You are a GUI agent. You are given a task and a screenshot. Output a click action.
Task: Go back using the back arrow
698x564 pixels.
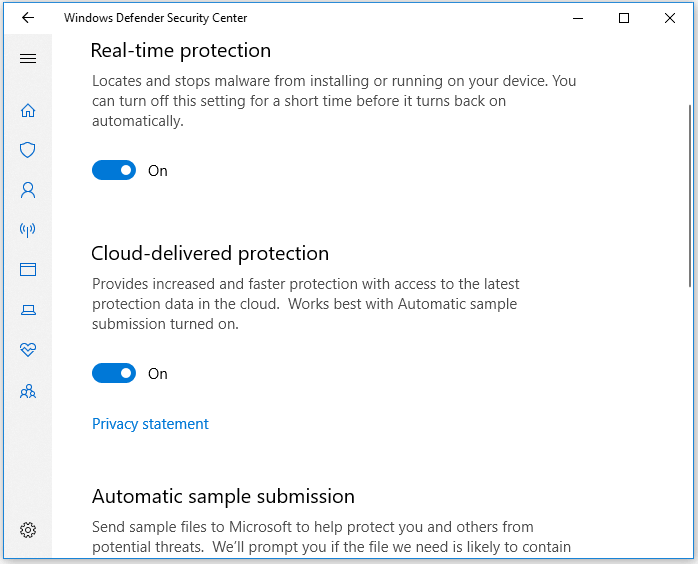27,18
